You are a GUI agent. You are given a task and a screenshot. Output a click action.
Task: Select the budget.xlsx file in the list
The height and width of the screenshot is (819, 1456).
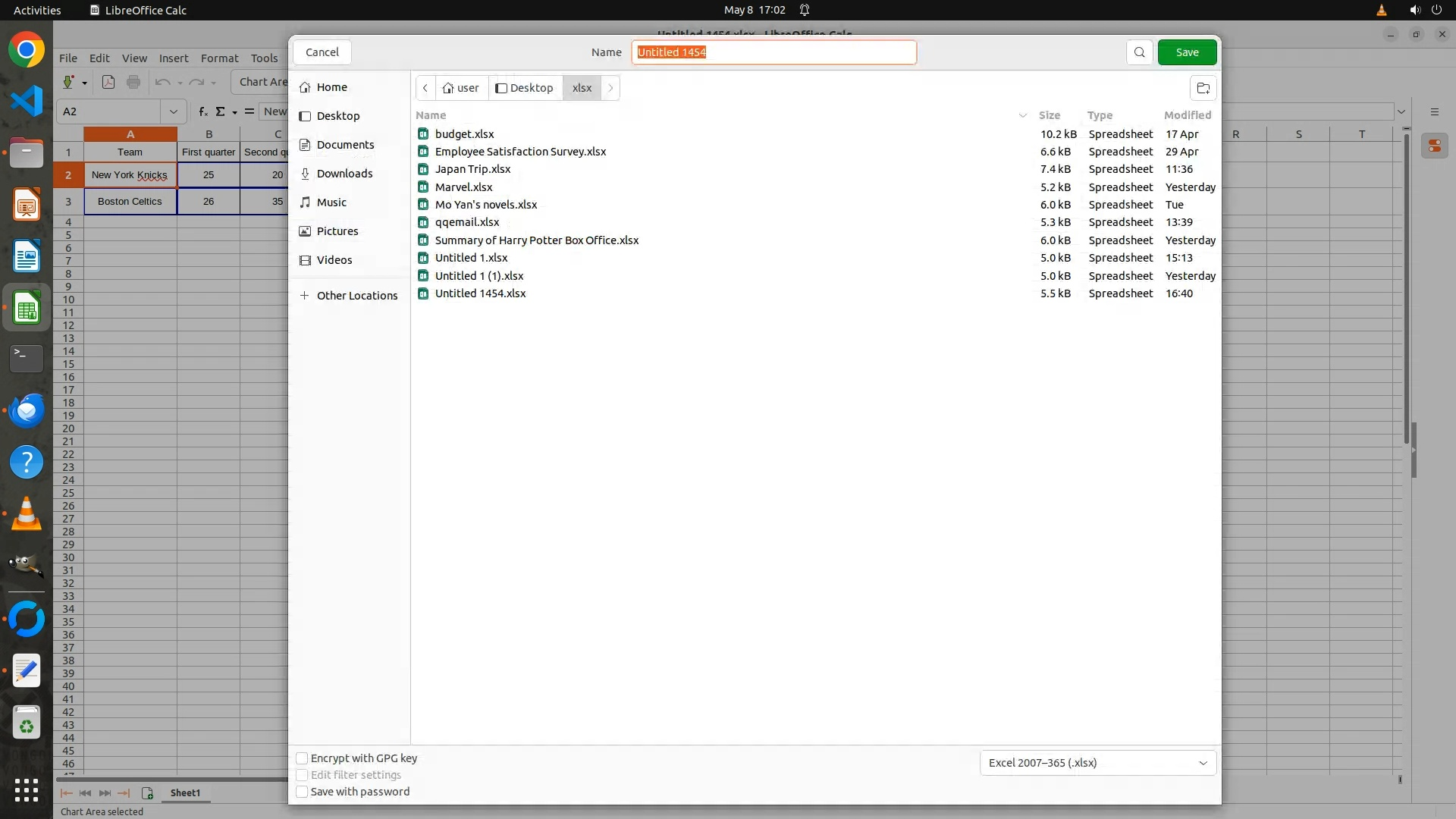[x=464, y=134]
